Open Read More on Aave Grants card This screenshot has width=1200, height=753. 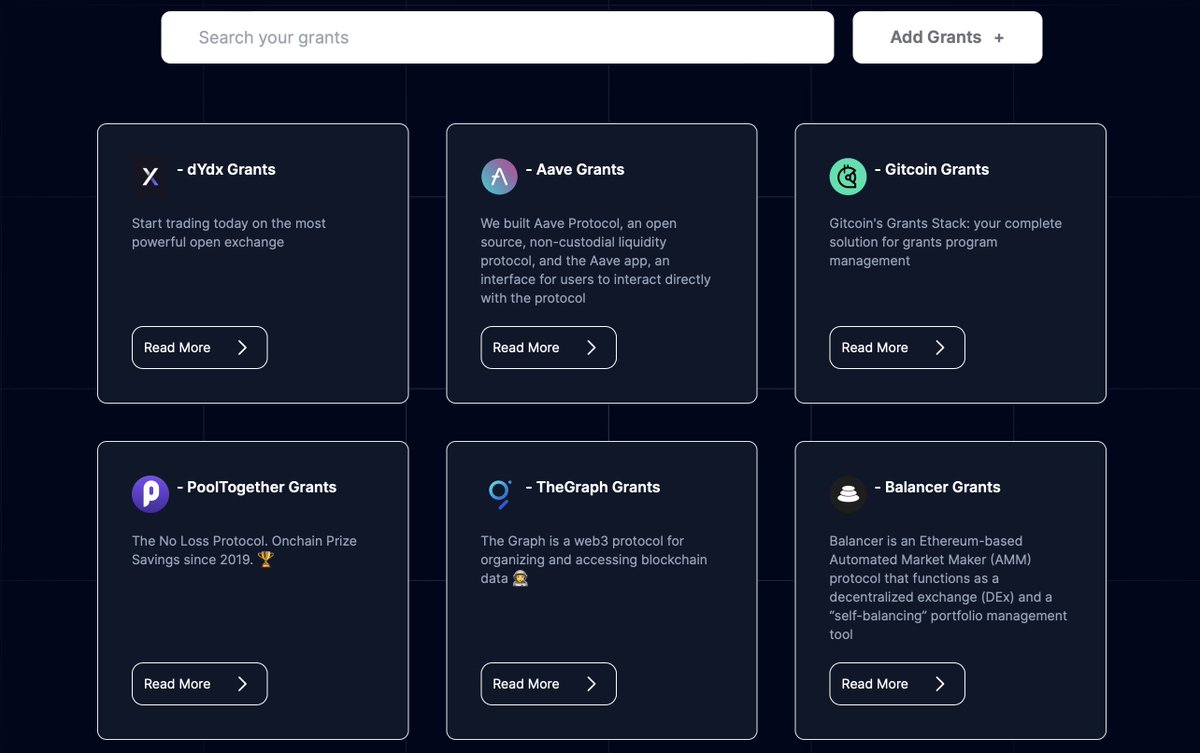pos(549,347)
